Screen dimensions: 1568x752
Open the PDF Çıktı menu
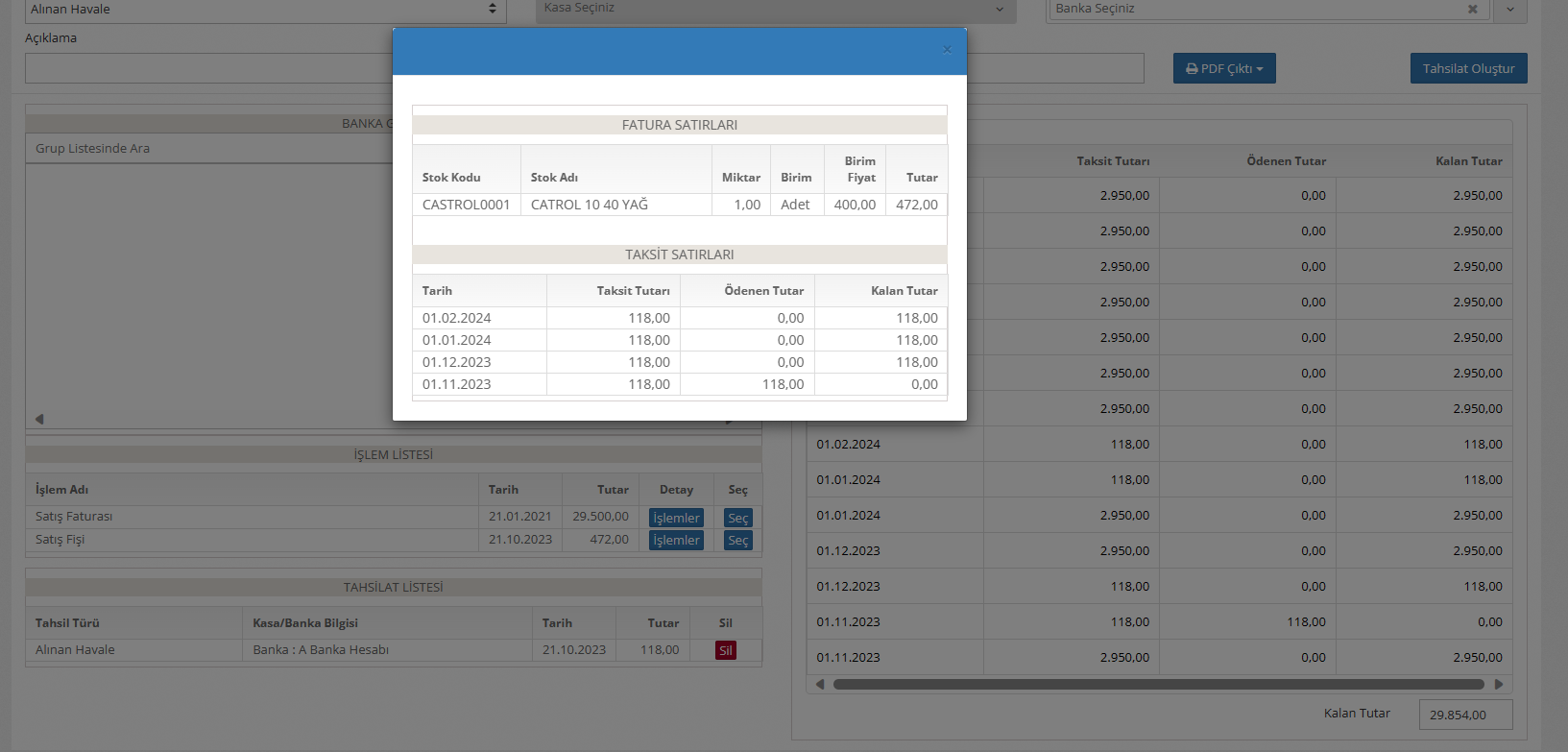pyautogui.click(x=1223, y=68)
